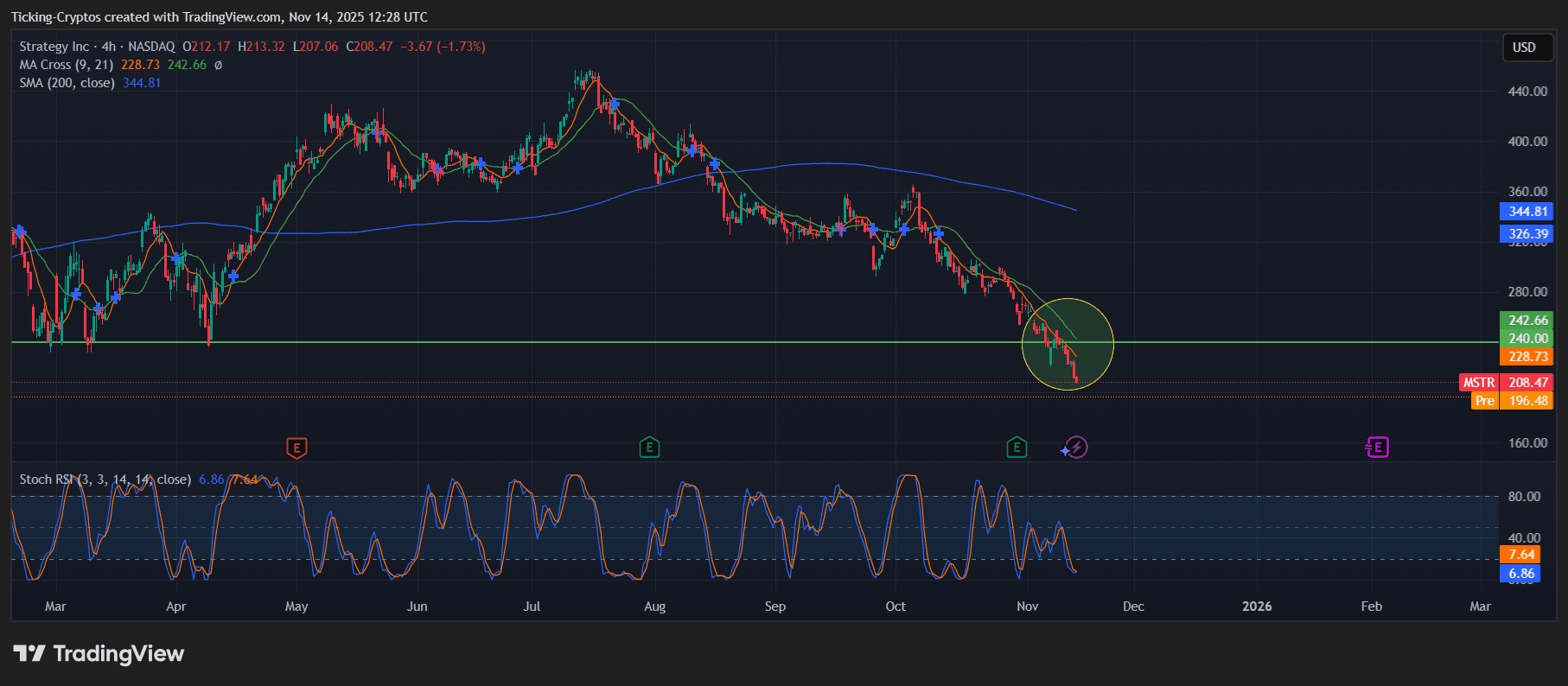This screenshot has width=1568, height=686.
Task: Click the red earnings E marker near May
Action: pyautogui.click(x=296, y=448)
